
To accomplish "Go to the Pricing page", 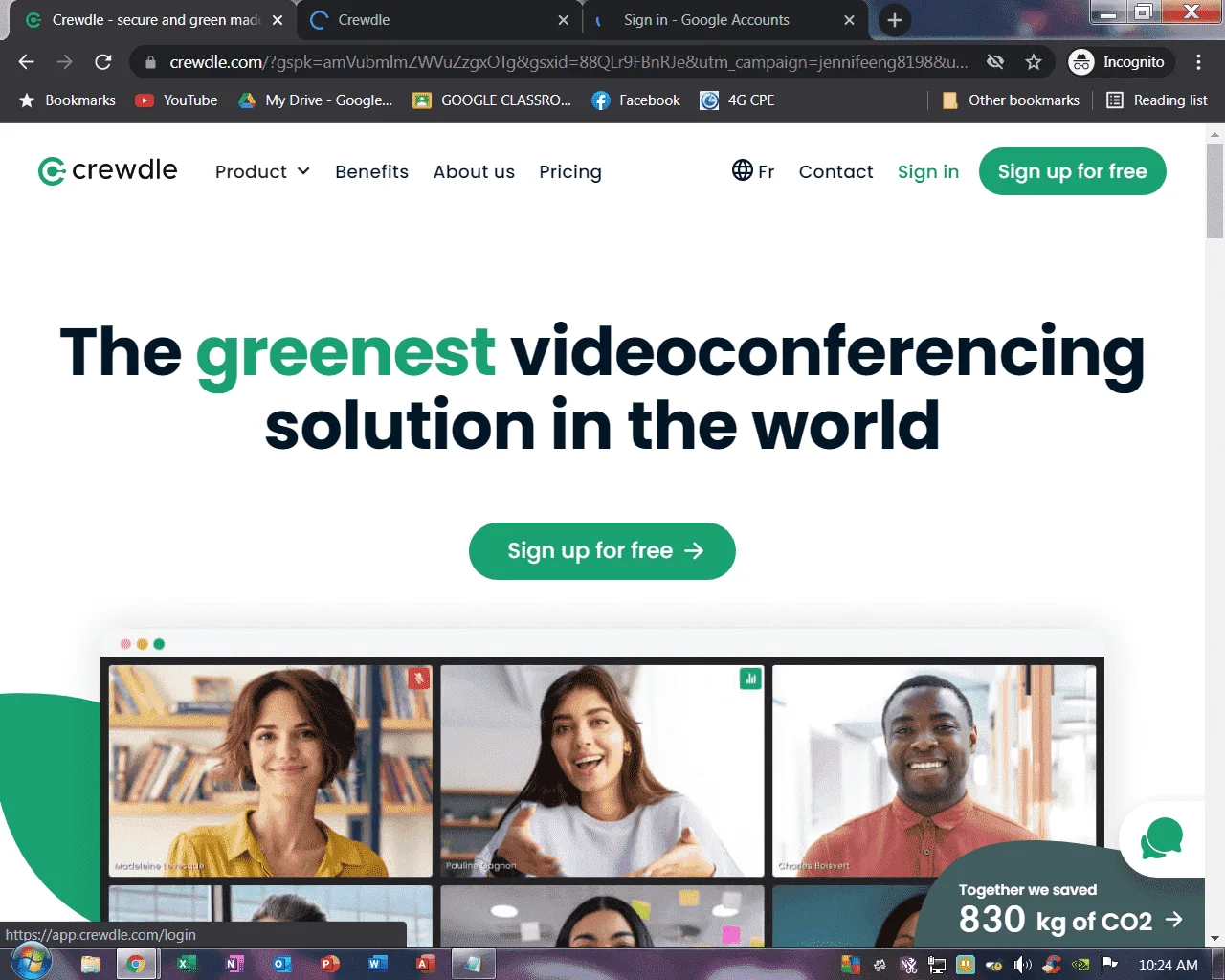I will coord(570,171).
